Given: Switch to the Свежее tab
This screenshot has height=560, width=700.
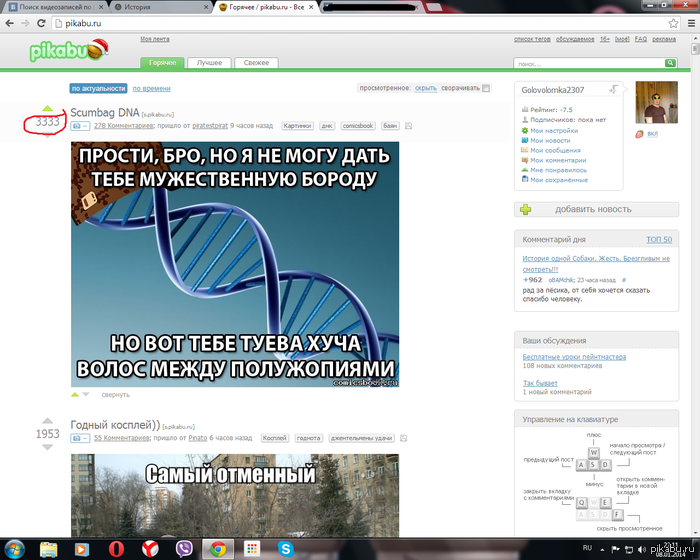Looking at the screenshot, I should click(256, 63).
